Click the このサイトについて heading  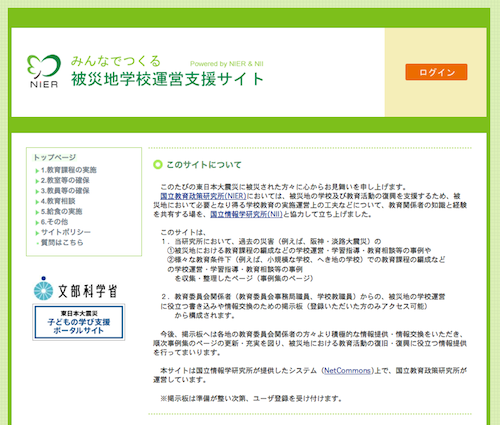[x=204, y=165]
